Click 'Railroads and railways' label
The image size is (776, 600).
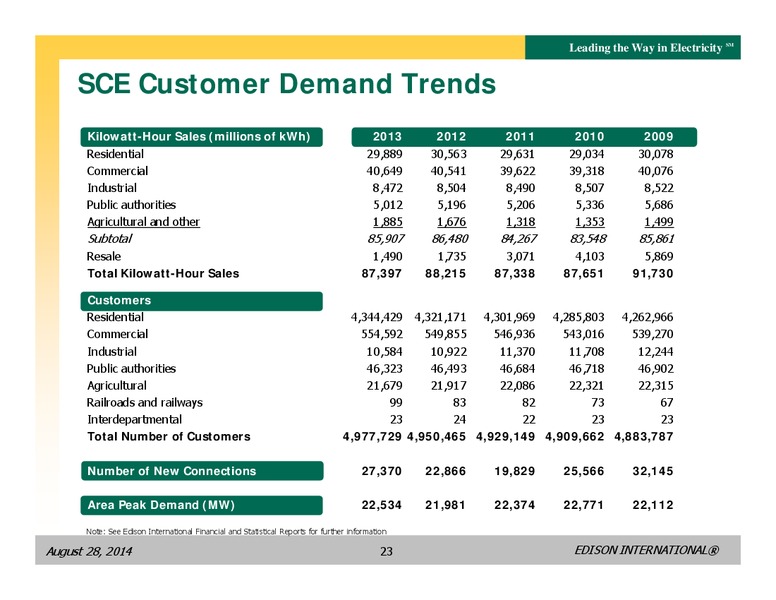pos(145,402)
